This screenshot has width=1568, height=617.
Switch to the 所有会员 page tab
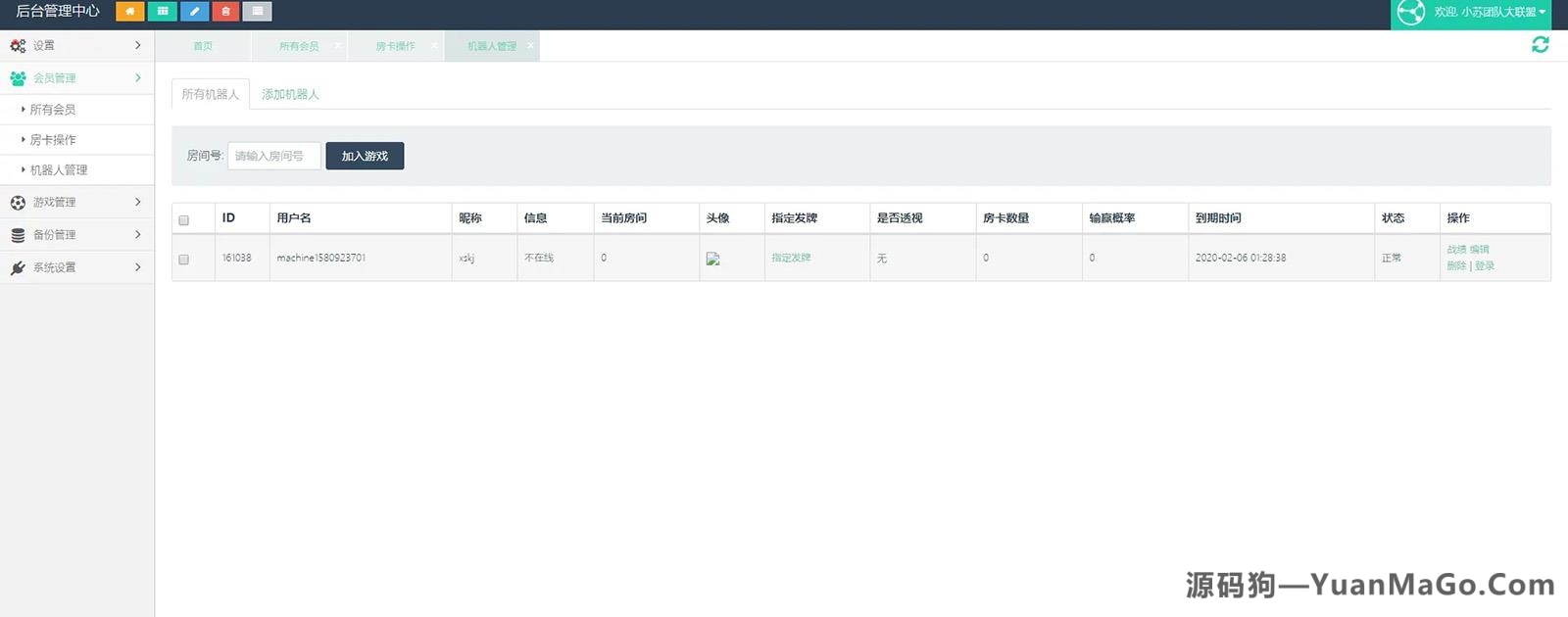(x=299, y=46)
